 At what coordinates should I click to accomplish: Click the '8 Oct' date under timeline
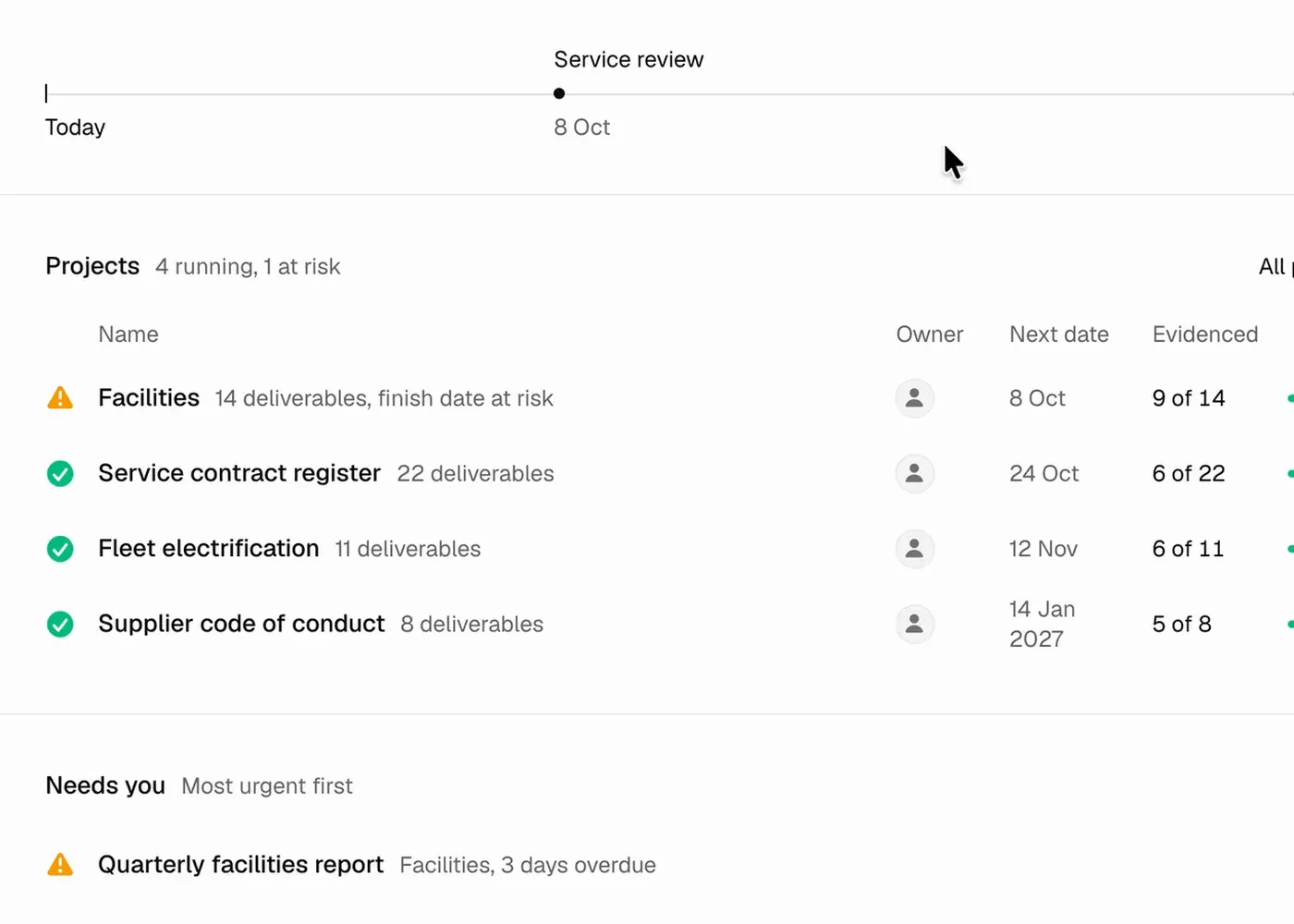582,128
